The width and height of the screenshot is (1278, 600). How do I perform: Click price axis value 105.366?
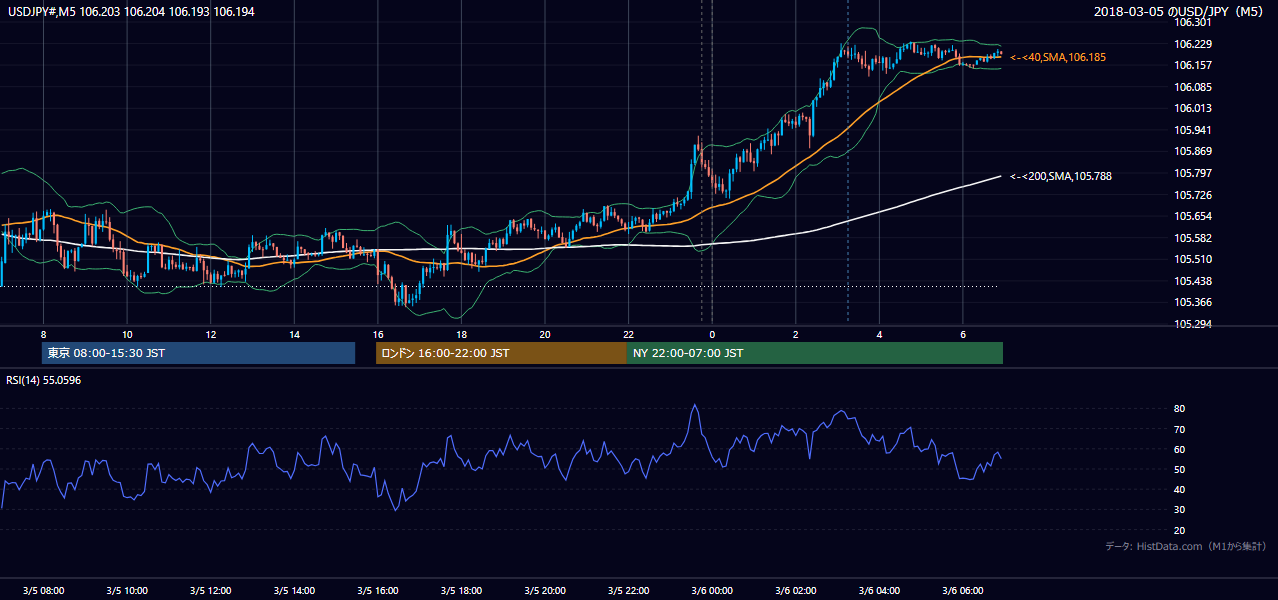(1192, 302)
